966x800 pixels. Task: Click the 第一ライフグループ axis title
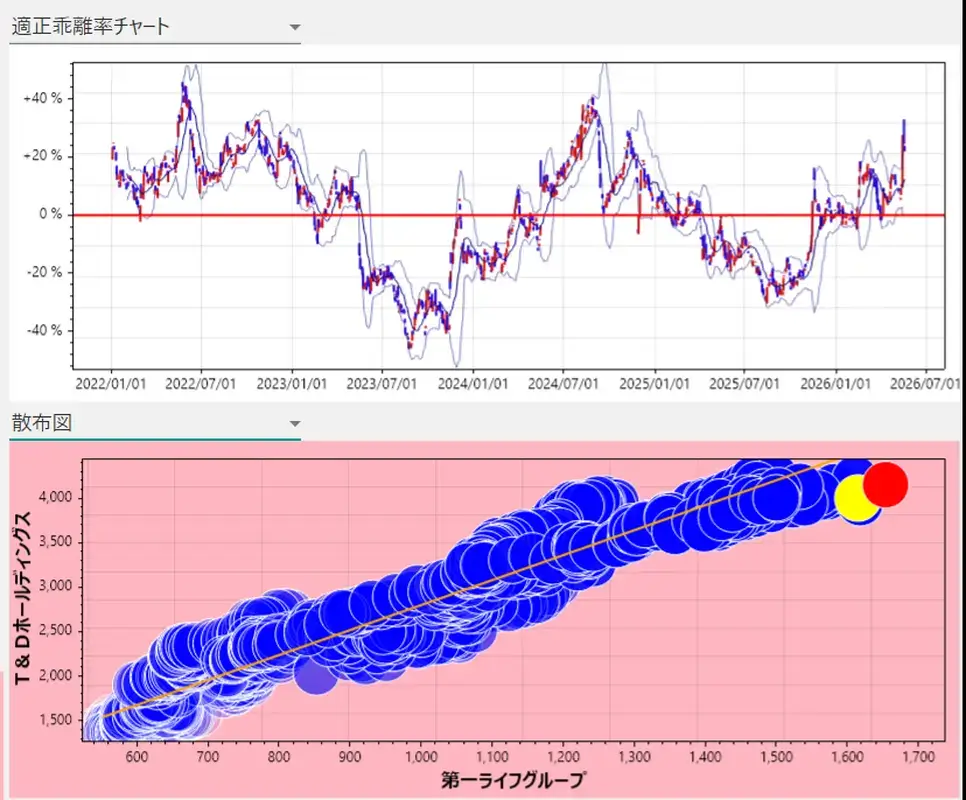point(513,780)
